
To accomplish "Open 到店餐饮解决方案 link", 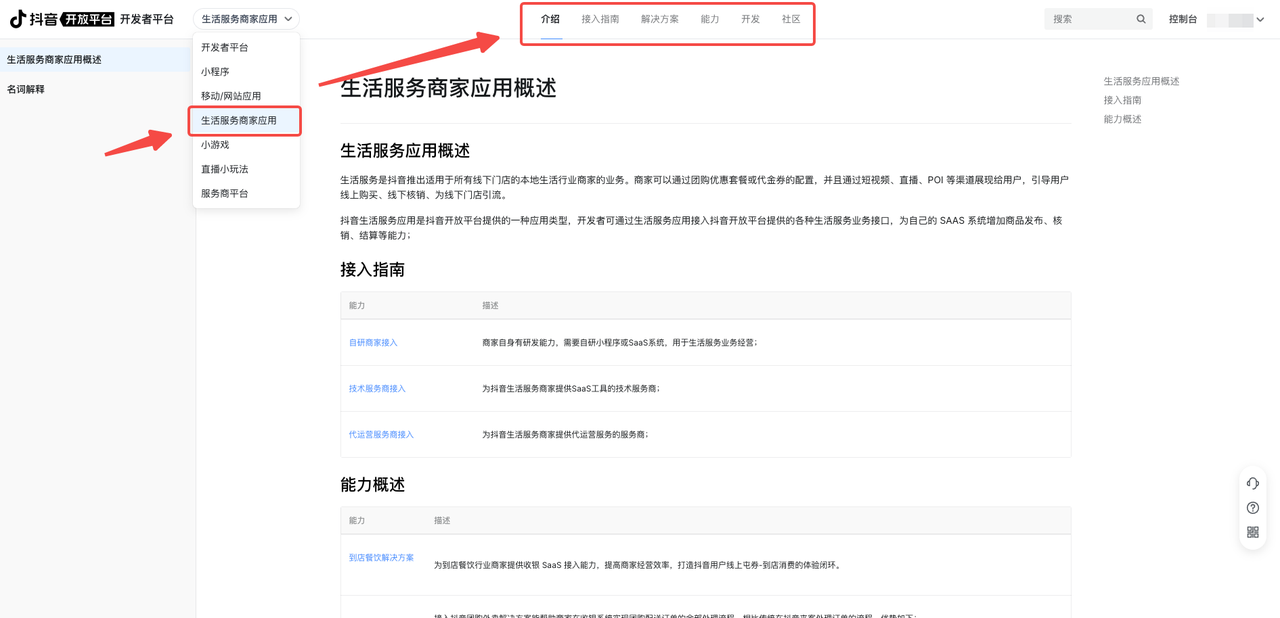I will coord(381,558).
